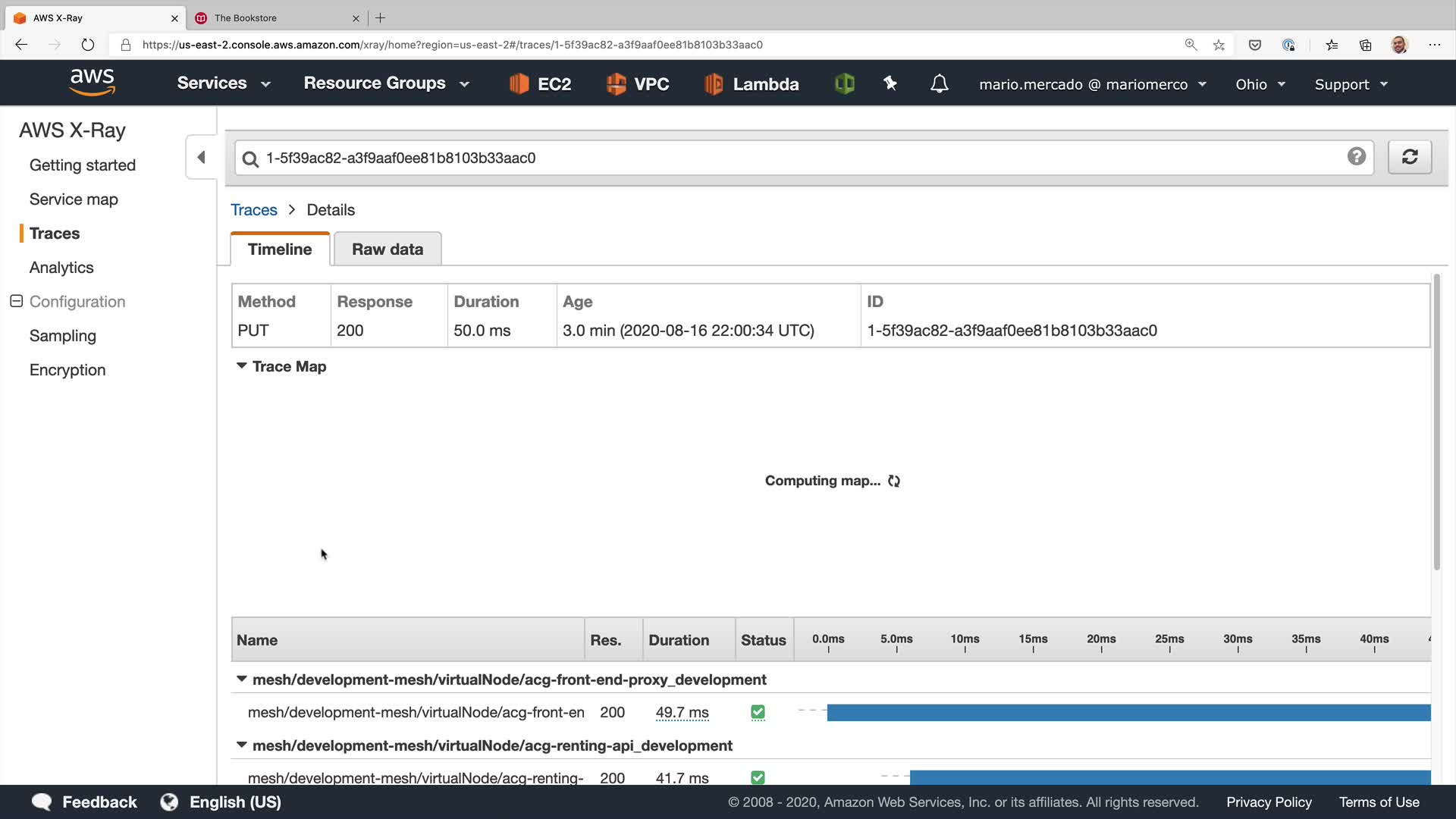Click the browser favorites star icon
Image resolution: width=1456 pixels, height=819 pixels.
1219,45
